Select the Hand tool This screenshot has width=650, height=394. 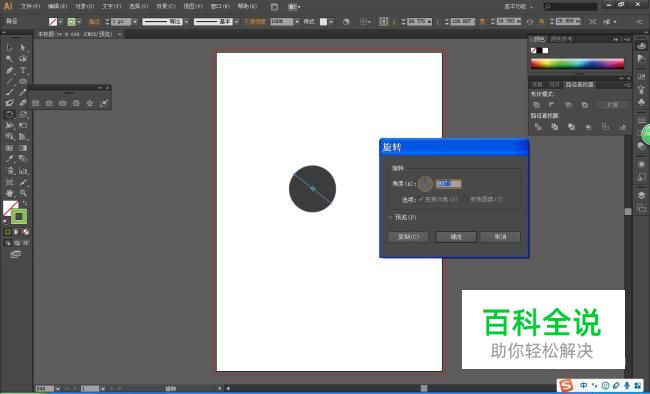tap(9, 193)
